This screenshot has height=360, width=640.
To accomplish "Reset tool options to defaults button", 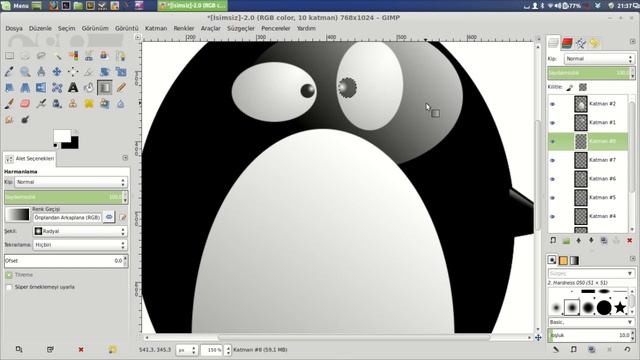I will click(x=112, y=349).
